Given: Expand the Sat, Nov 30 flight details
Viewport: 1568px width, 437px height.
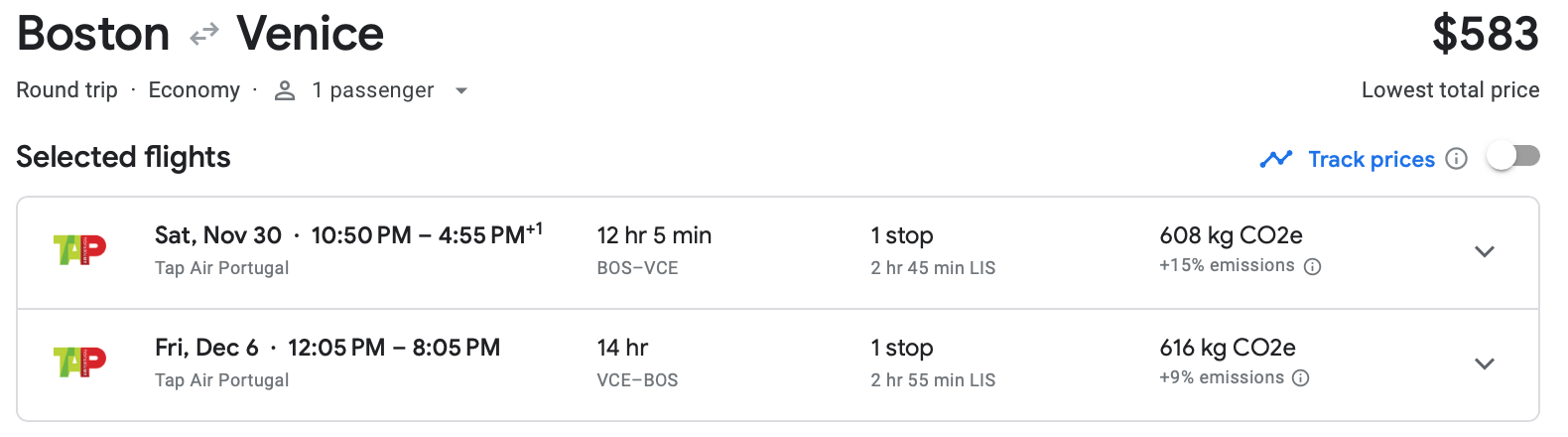Looking at the screenshot, I should 1484,252.
